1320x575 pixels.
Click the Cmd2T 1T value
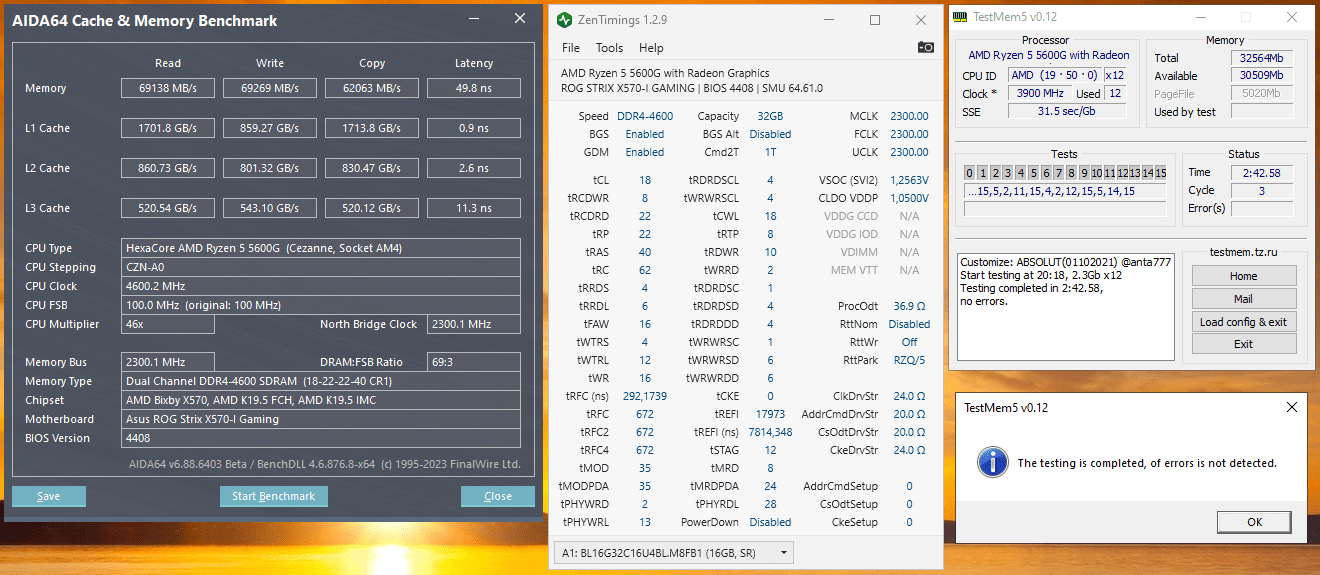770,152
